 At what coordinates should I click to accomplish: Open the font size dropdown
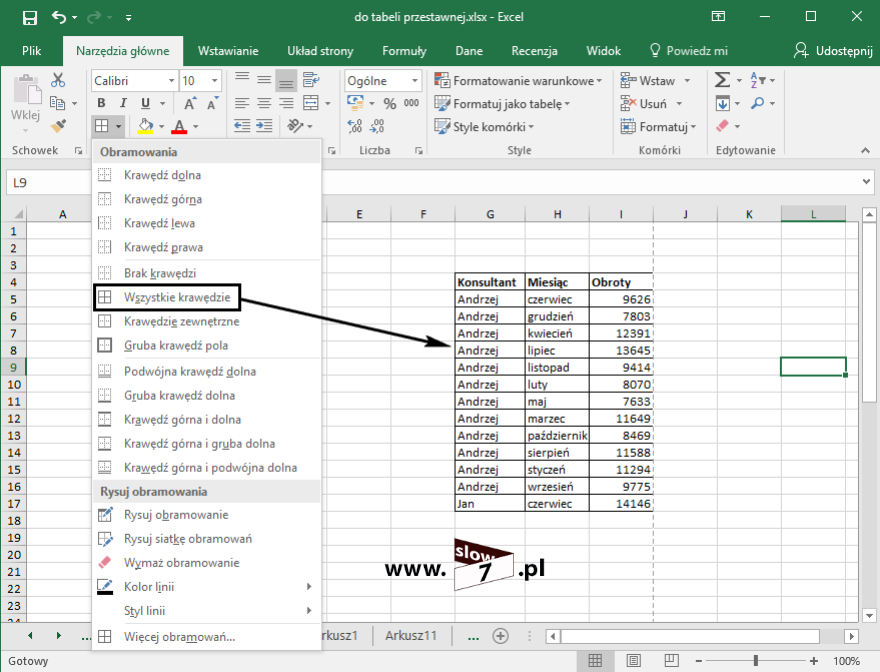214,81
